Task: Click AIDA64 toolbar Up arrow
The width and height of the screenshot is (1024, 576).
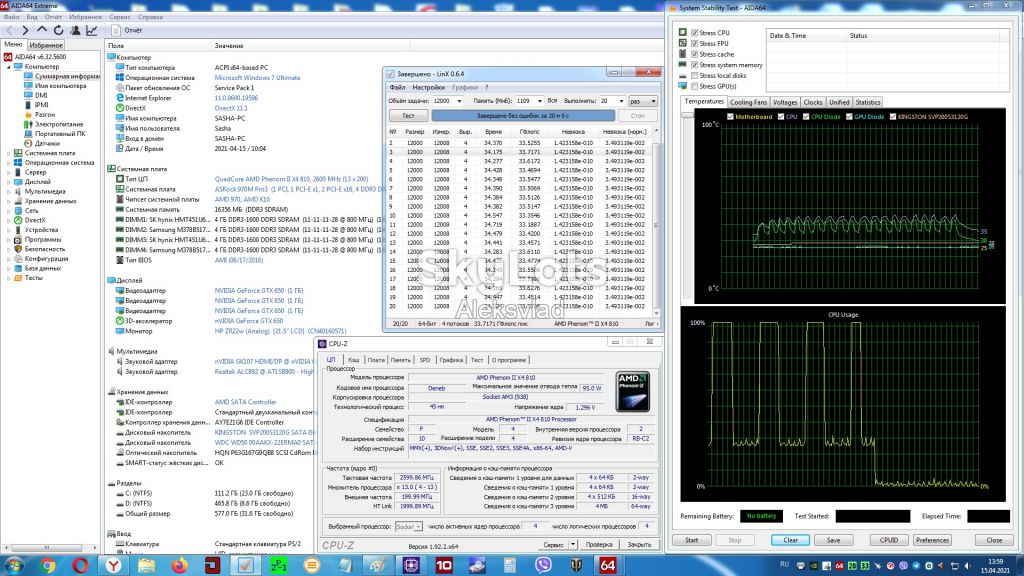Action: coord(42,30)
